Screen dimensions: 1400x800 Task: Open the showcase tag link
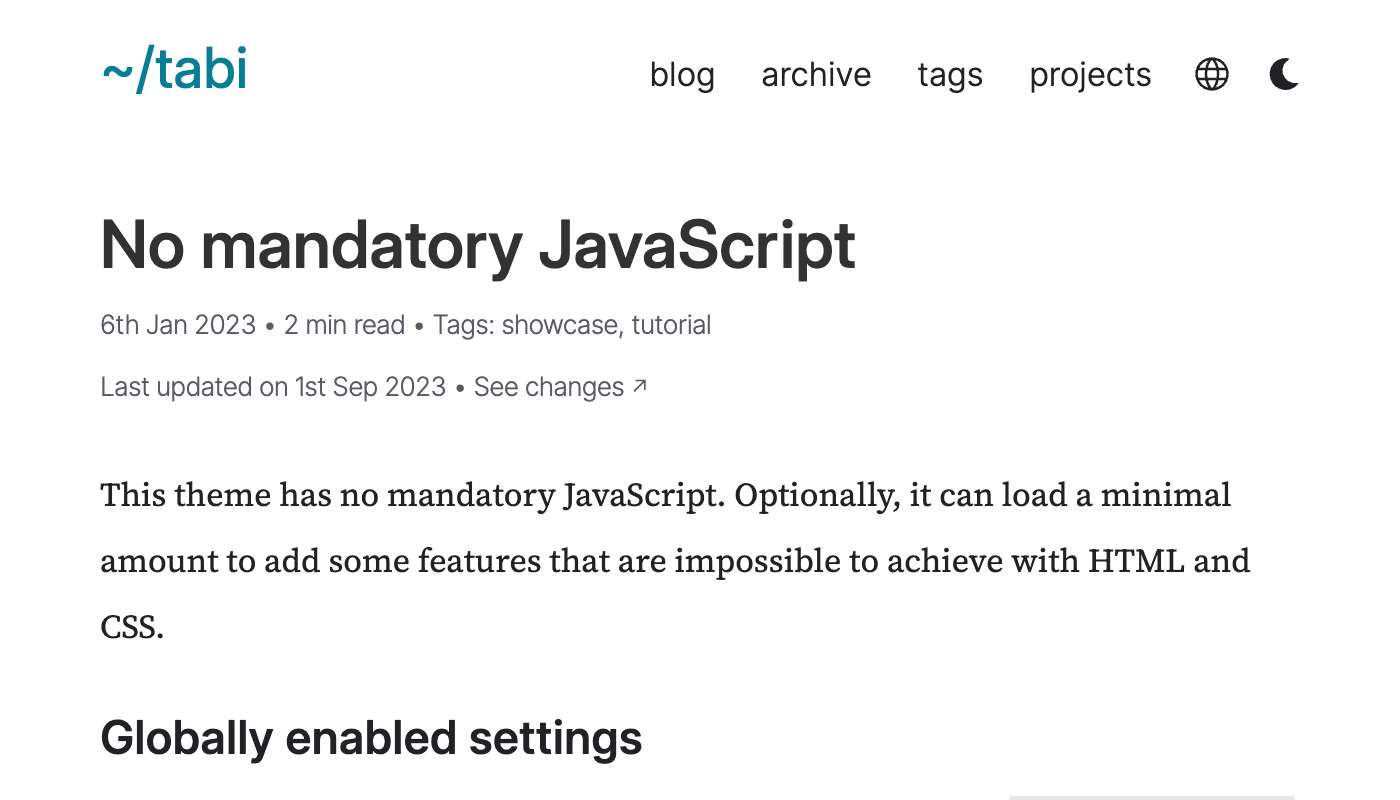point(559,325)
